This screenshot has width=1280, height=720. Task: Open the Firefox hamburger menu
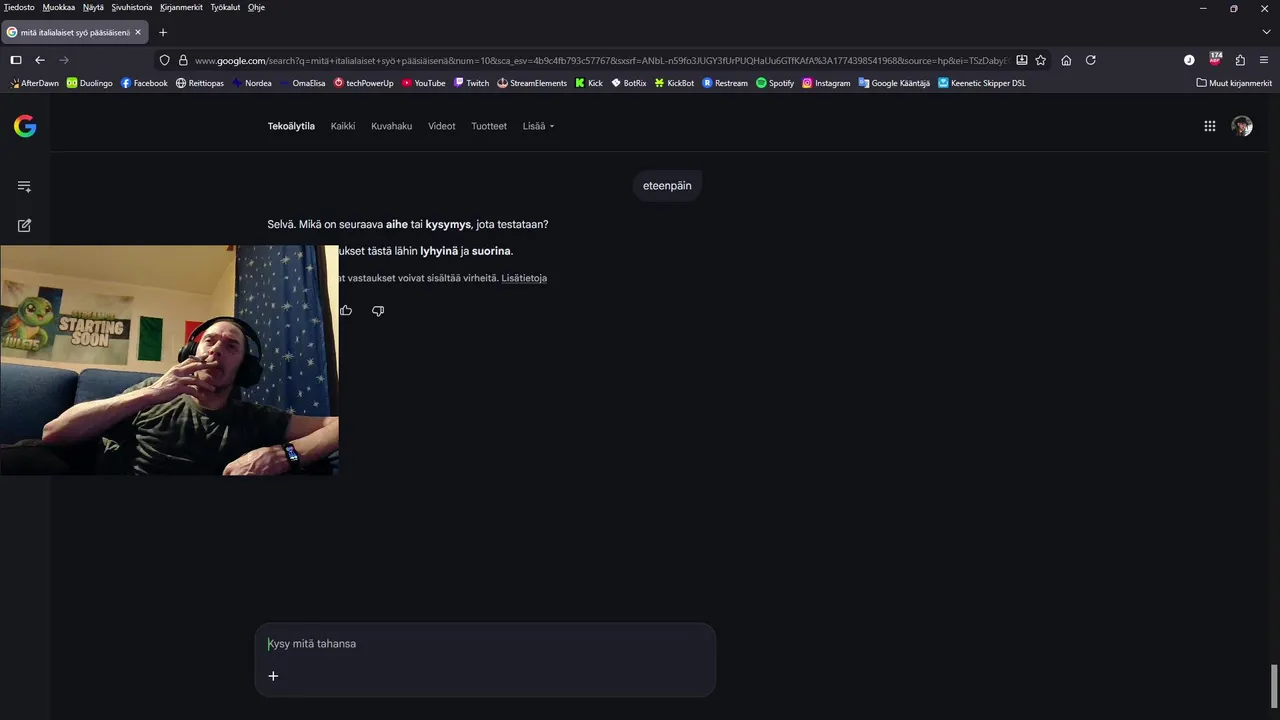click(1264, 60)
